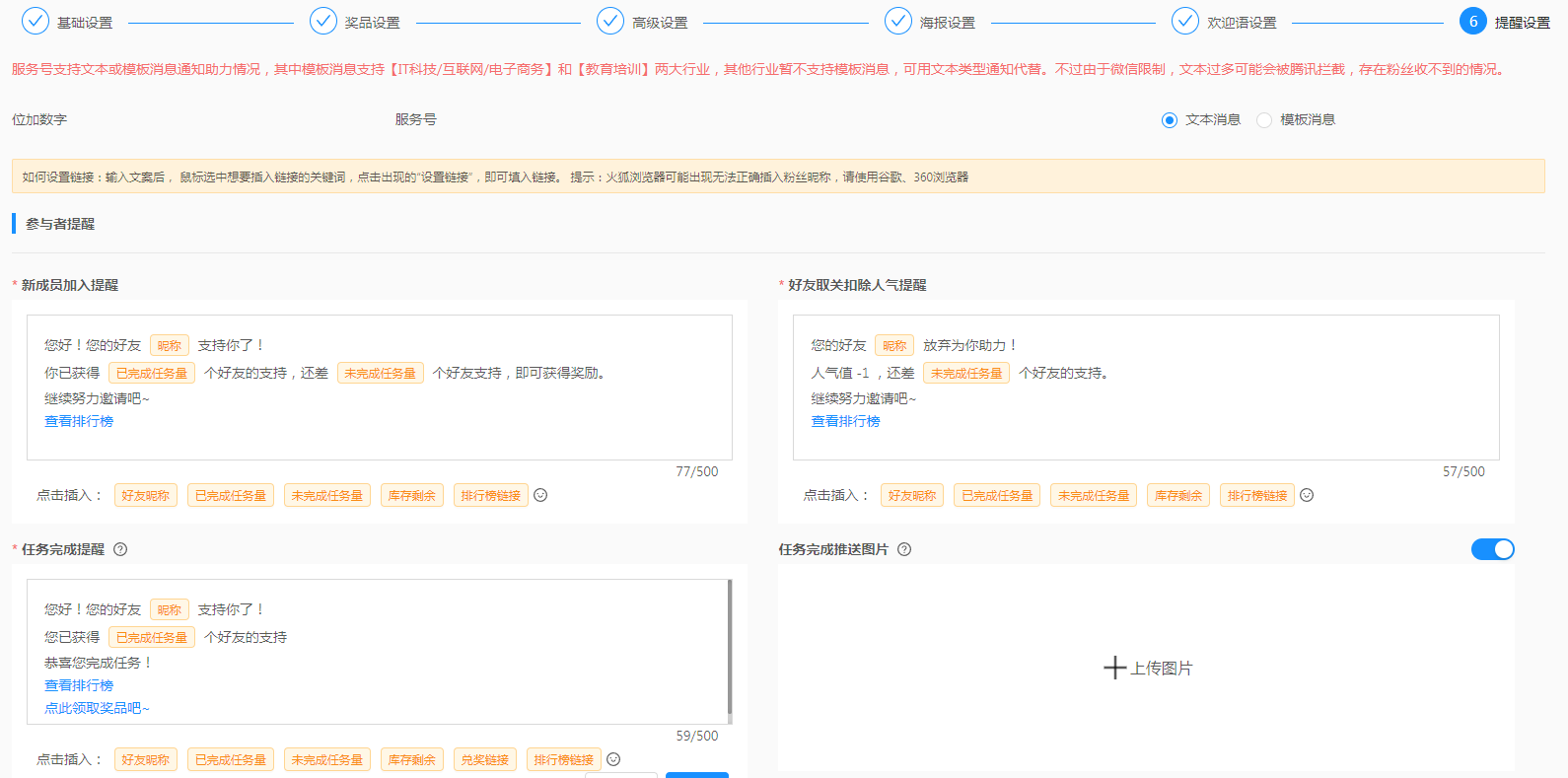The height and width of the screenshot is (778, 1568).
Task: Click 未完成任务量 tag inside 新成员加入提醒 message
Action: [x=381, y=374]
